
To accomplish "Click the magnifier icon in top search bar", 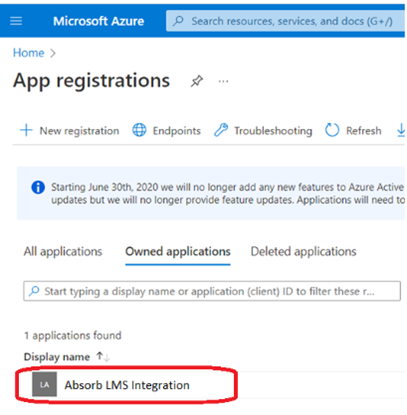I will click(x=178, y=21).
